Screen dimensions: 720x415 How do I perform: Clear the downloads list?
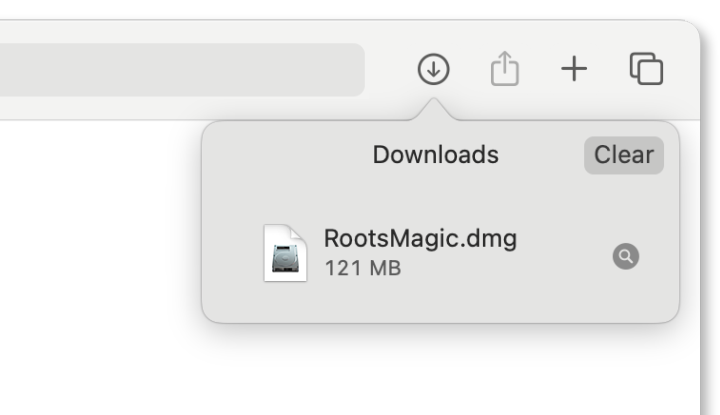tap(623, 155)
